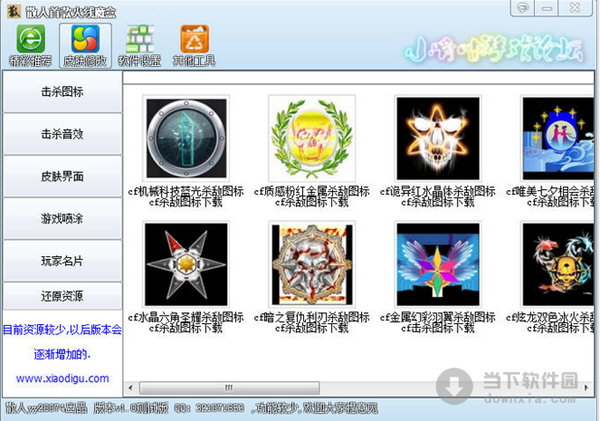Image resolution: width=600 pixels, height=421 pixels.
Task: Switch to 游戏喷涂 category
Action: 62,219
